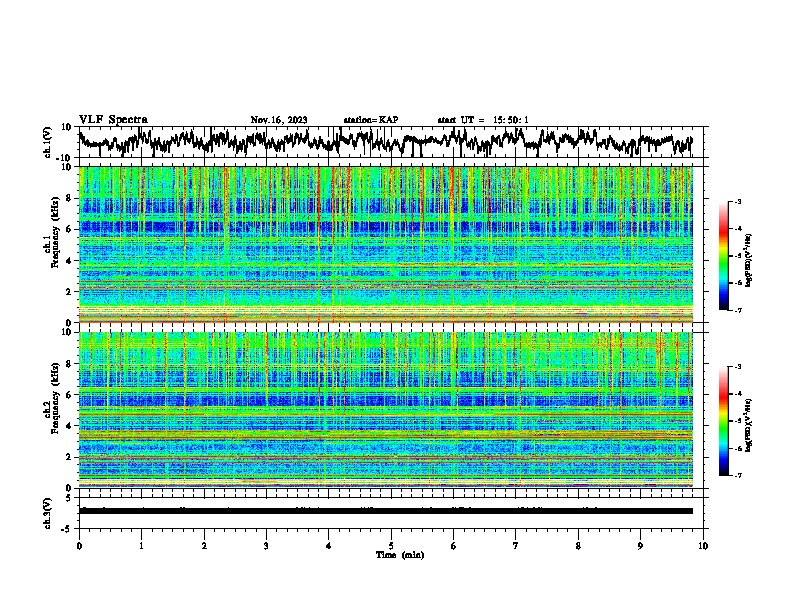Click the ch.2 color scale bar
Viewport: 792px width, 612px height.
coord(723,421)
